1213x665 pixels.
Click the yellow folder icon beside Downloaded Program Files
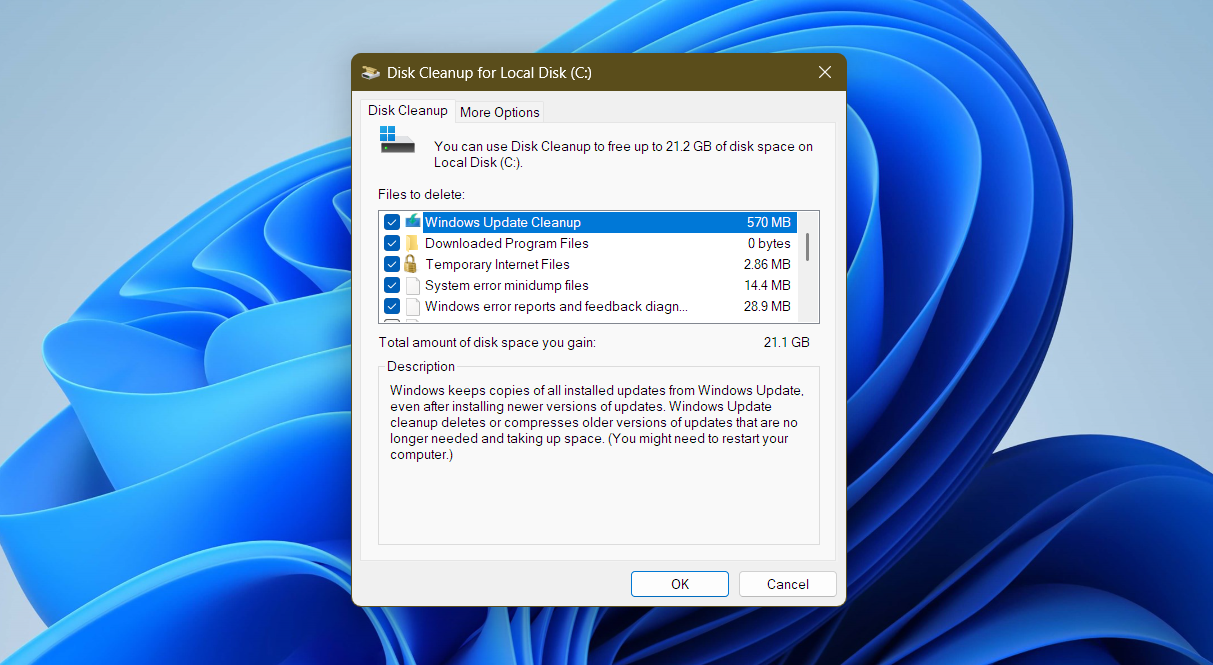click(412, 242)
